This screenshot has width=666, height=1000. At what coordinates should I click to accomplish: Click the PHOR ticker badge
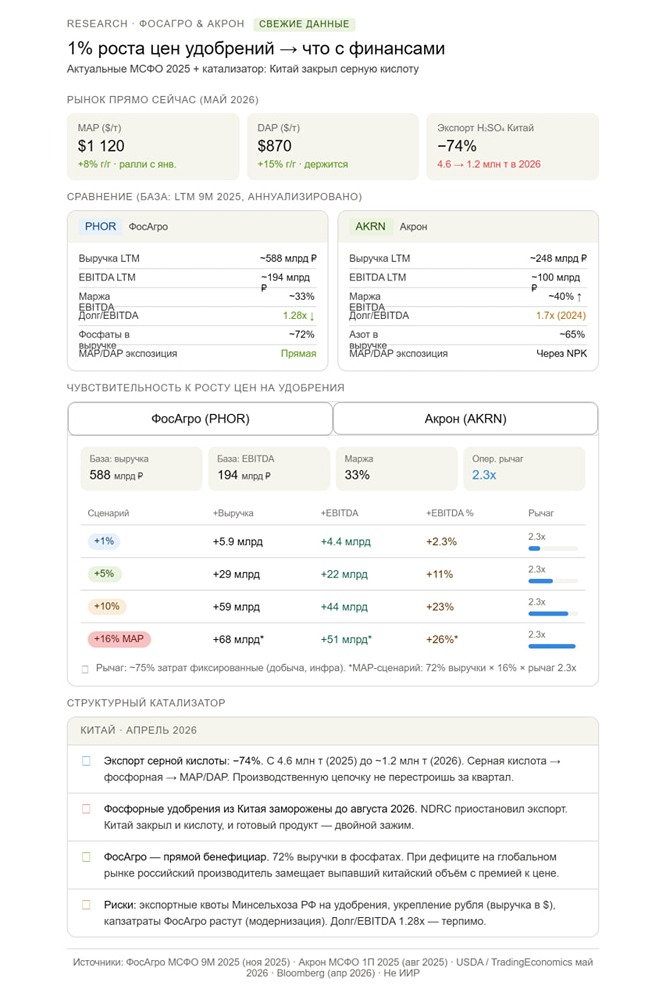pos(100,226)
